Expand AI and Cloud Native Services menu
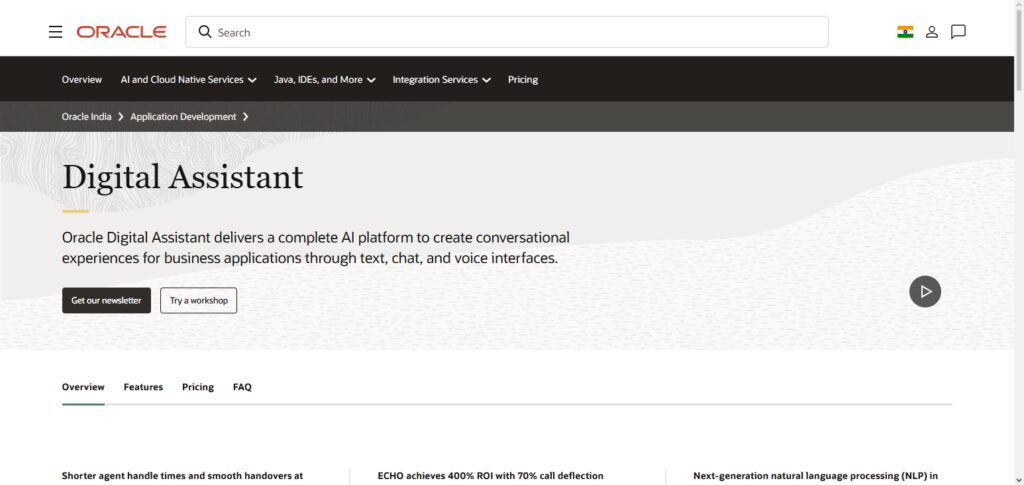 (189, 80)
